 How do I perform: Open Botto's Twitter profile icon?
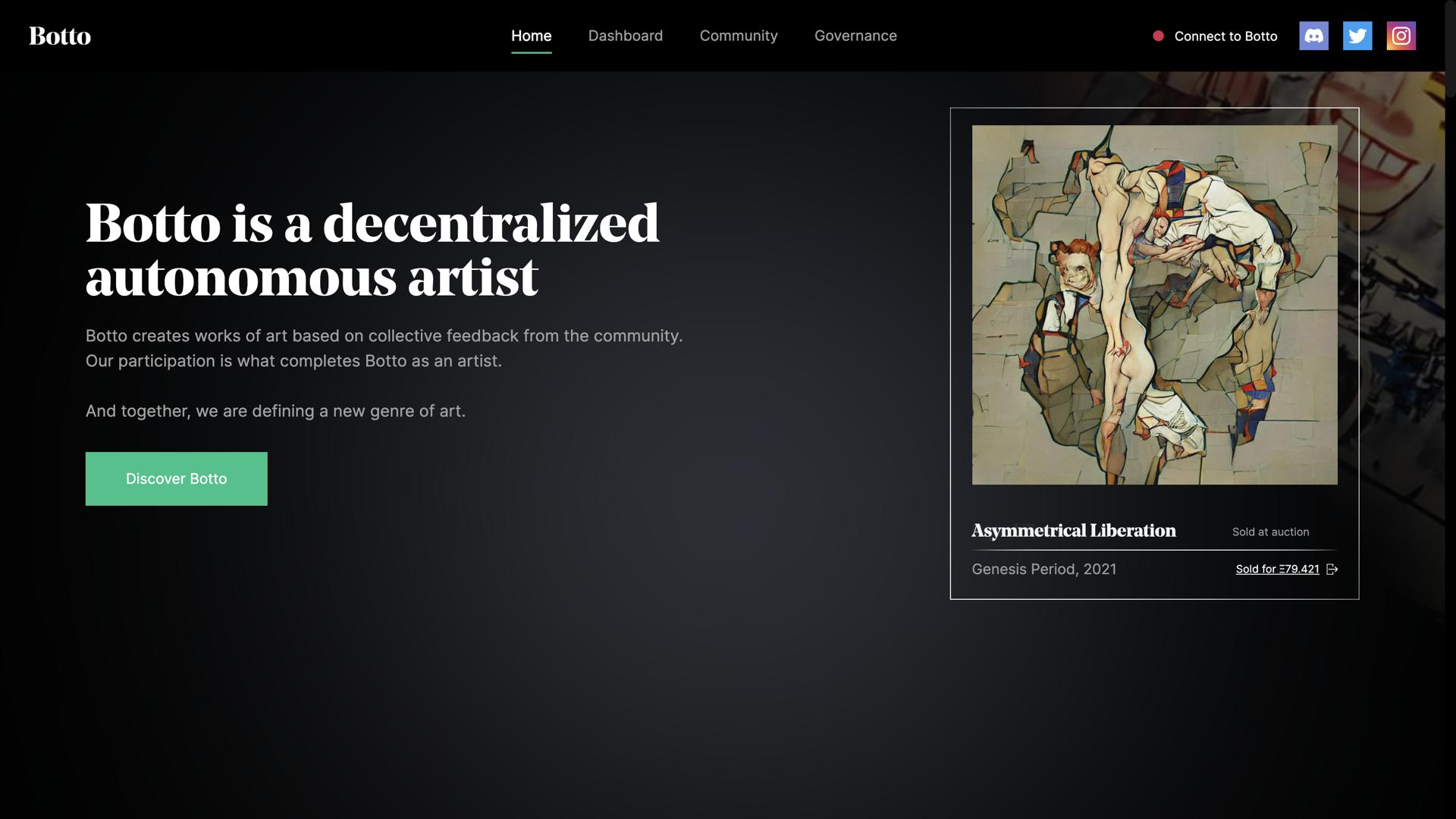coord(1357,36)
